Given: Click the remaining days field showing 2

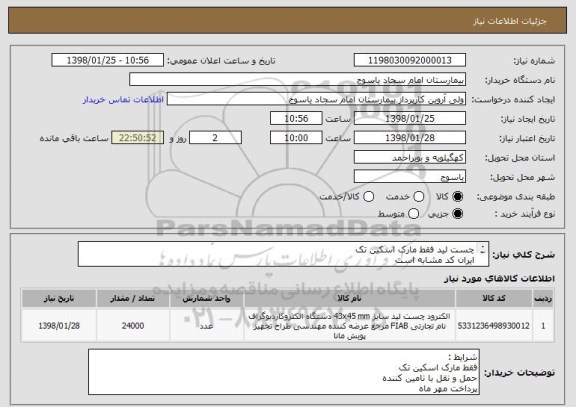Looking at the screenshot, I should 215,138.
